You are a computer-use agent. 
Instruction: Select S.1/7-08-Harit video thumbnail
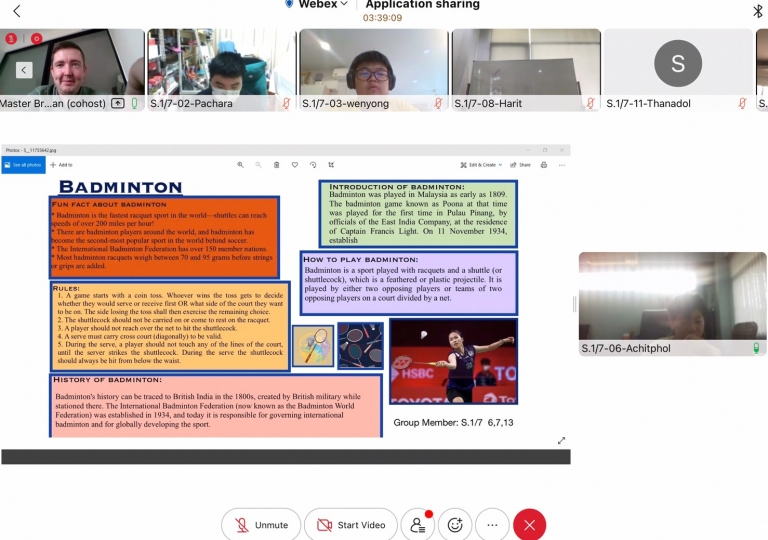[x=526, y=70]
